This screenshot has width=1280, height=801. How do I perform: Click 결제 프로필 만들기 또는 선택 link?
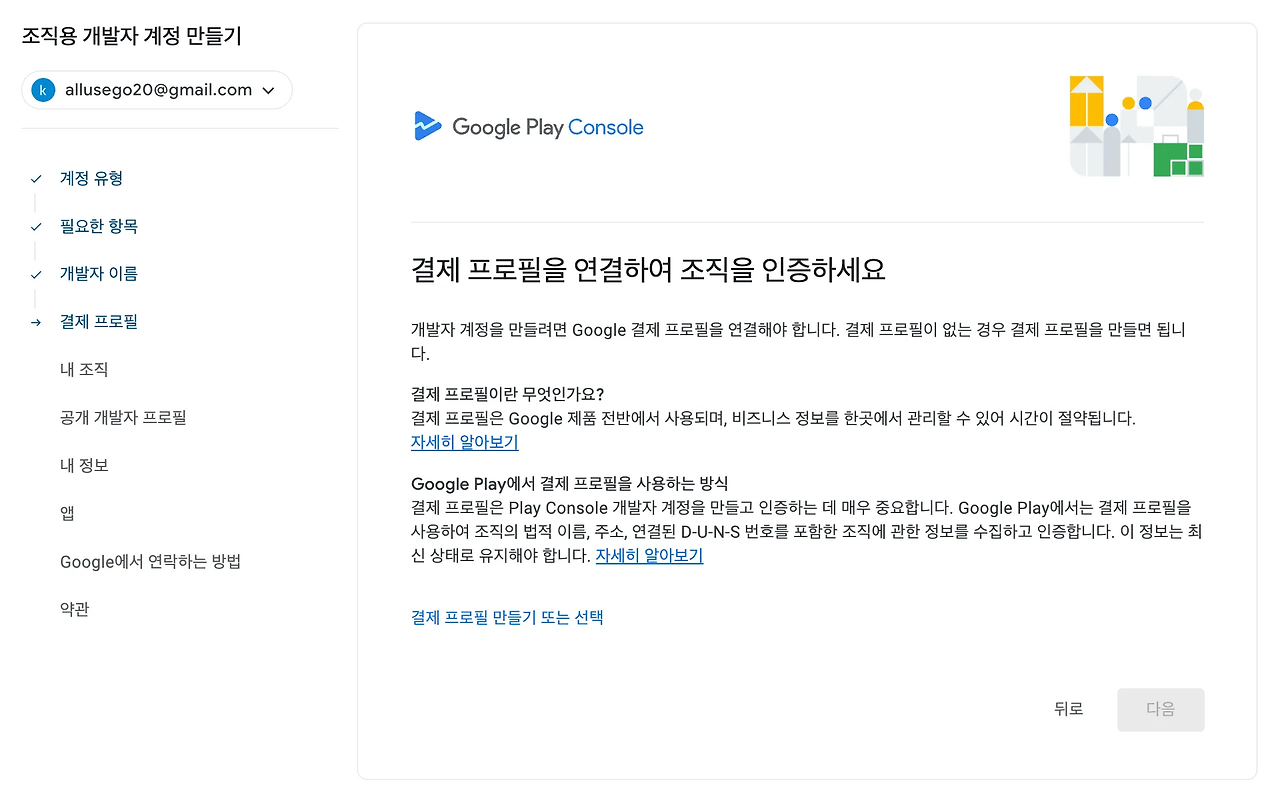tap(507, 617)
